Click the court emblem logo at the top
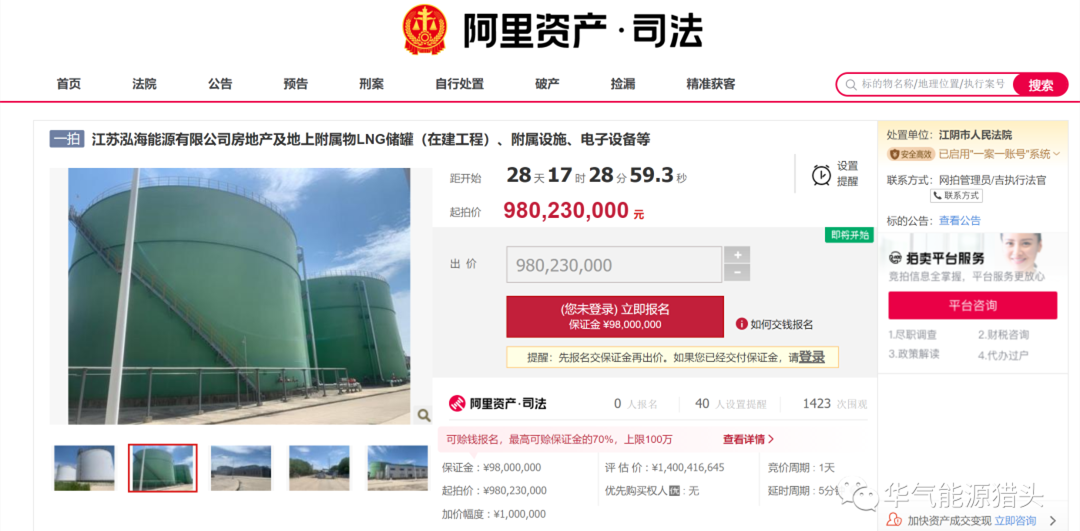 pos(425,30)
